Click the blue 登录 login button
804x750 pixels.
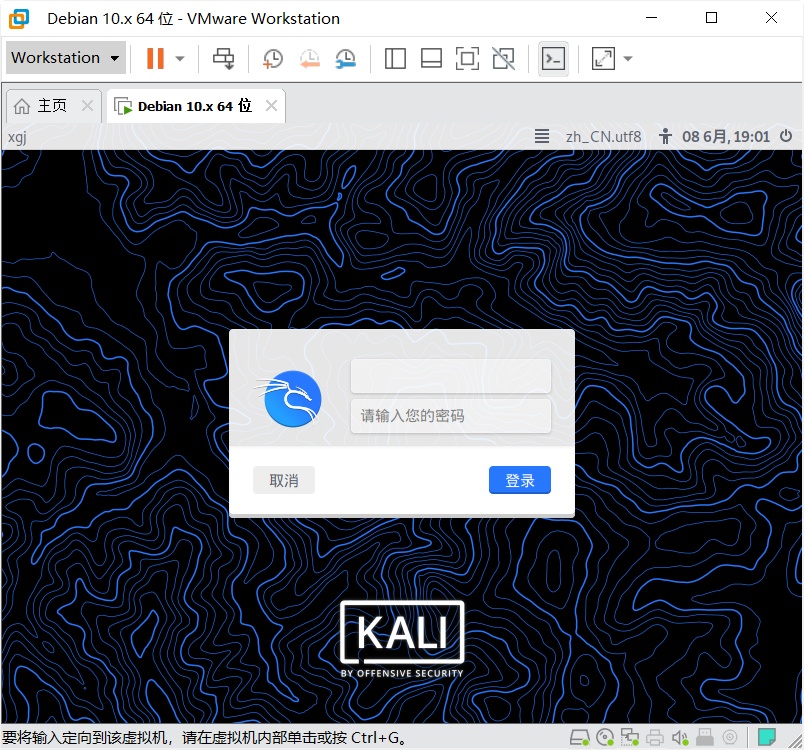click(x=519, y=480)
